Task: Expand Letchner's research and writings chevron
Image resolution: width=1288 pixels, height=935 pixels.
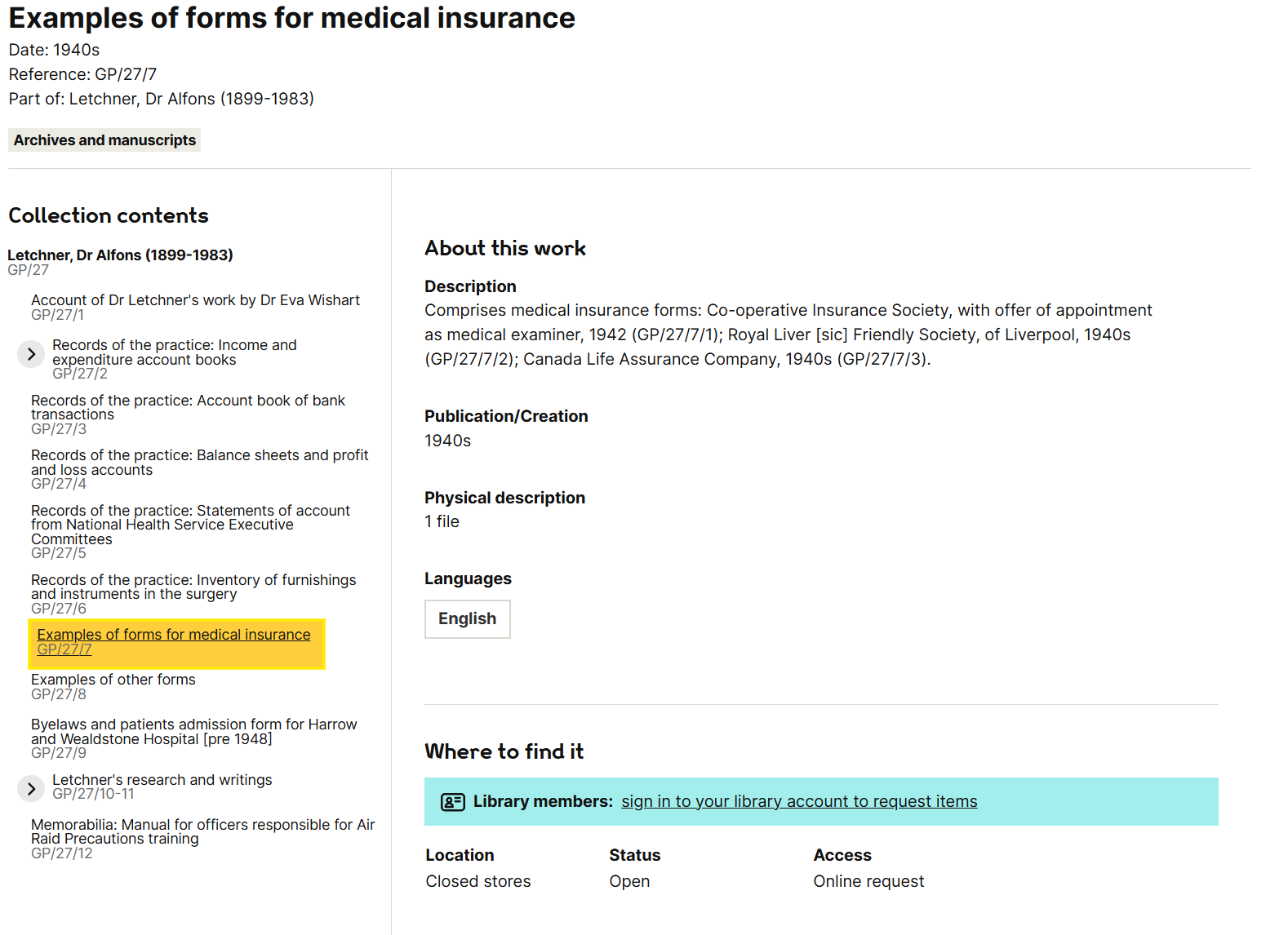Action: pos(31,788)
